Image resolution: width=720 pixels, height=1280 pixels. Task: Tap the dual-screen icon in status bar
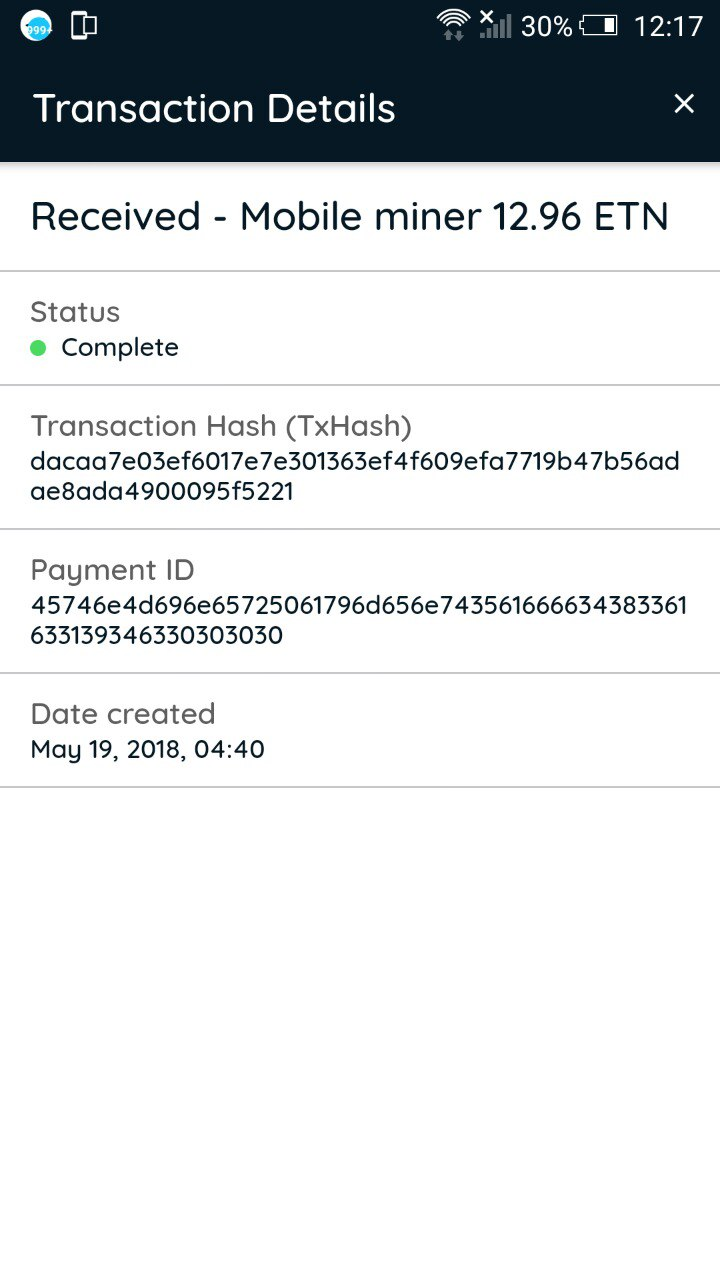(x=84, y=26)
